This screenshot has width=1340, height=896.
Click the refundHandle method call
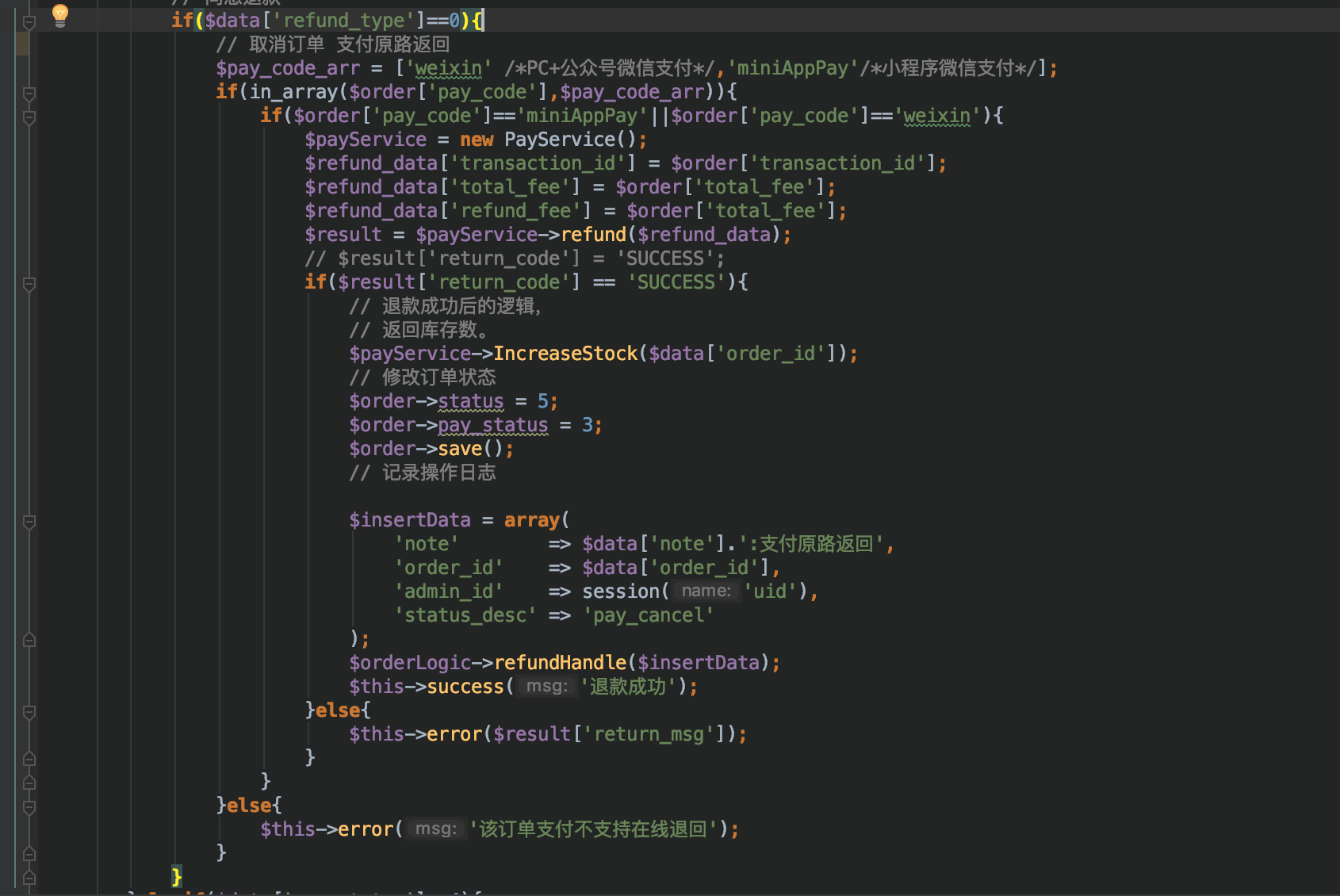560,663
